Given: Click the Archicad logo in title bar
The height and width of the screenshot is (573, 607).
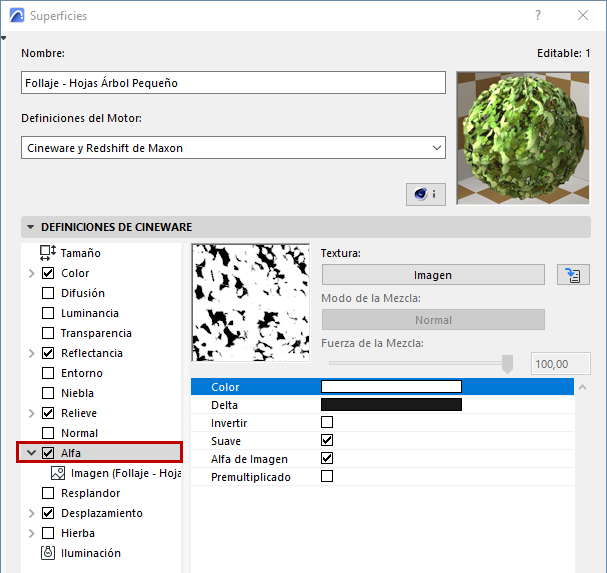Looking at the screenshot, I should tap(17, 16).
